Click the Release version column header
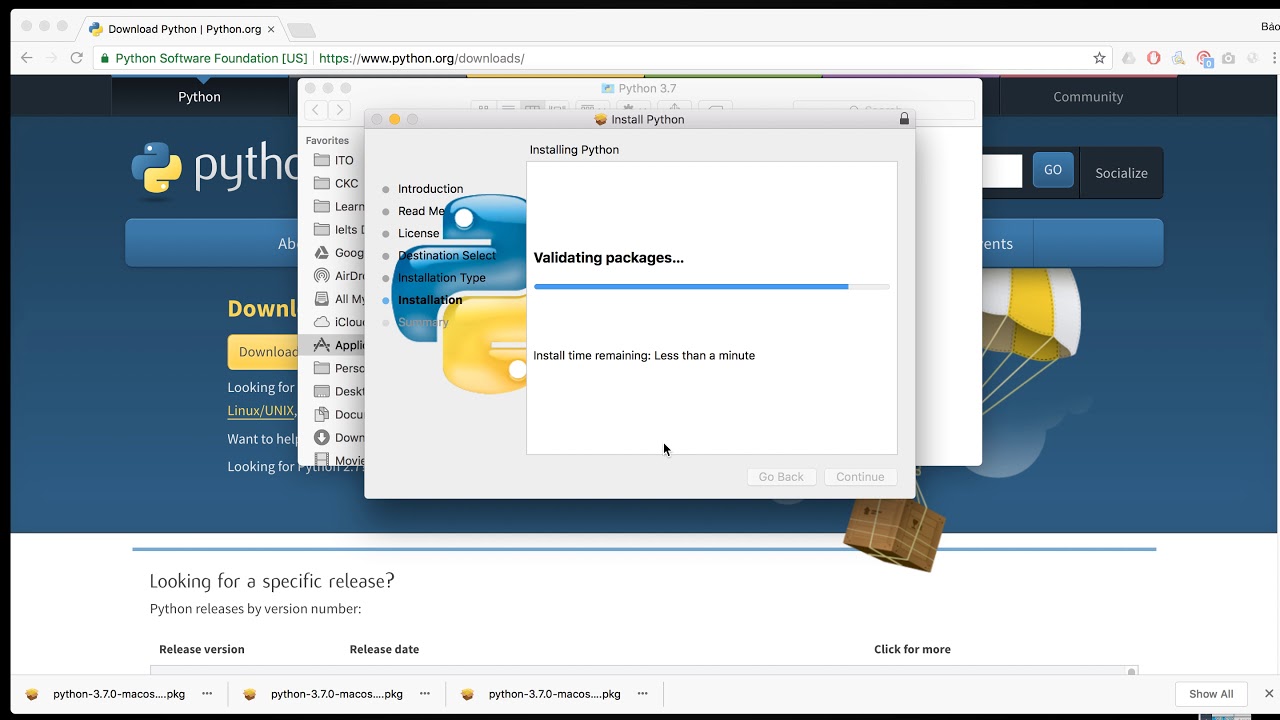The width and height of the screenshot is (1280, 720). (x=202, y=649)
